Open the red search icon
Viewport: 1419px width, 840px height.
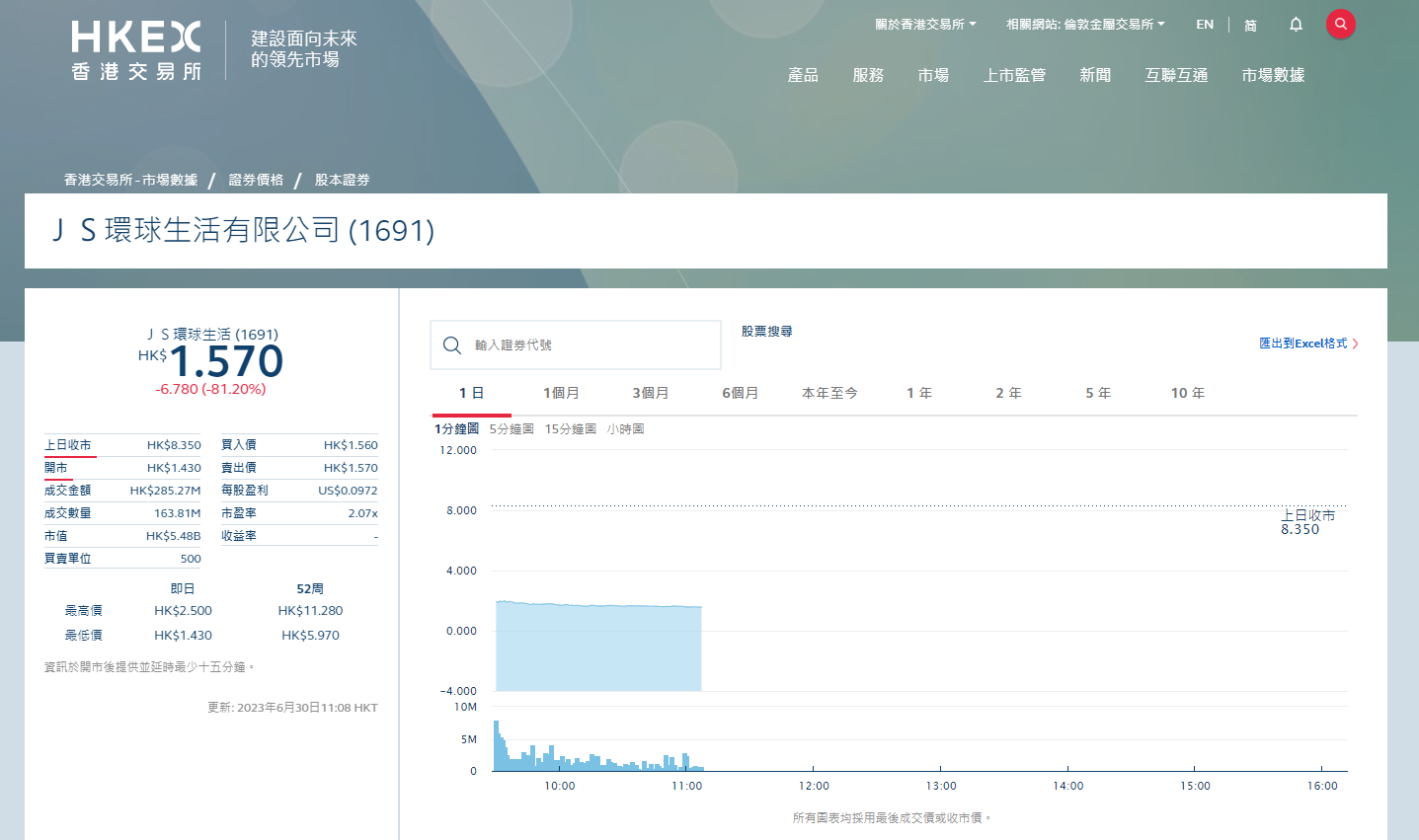(1340, 24)
